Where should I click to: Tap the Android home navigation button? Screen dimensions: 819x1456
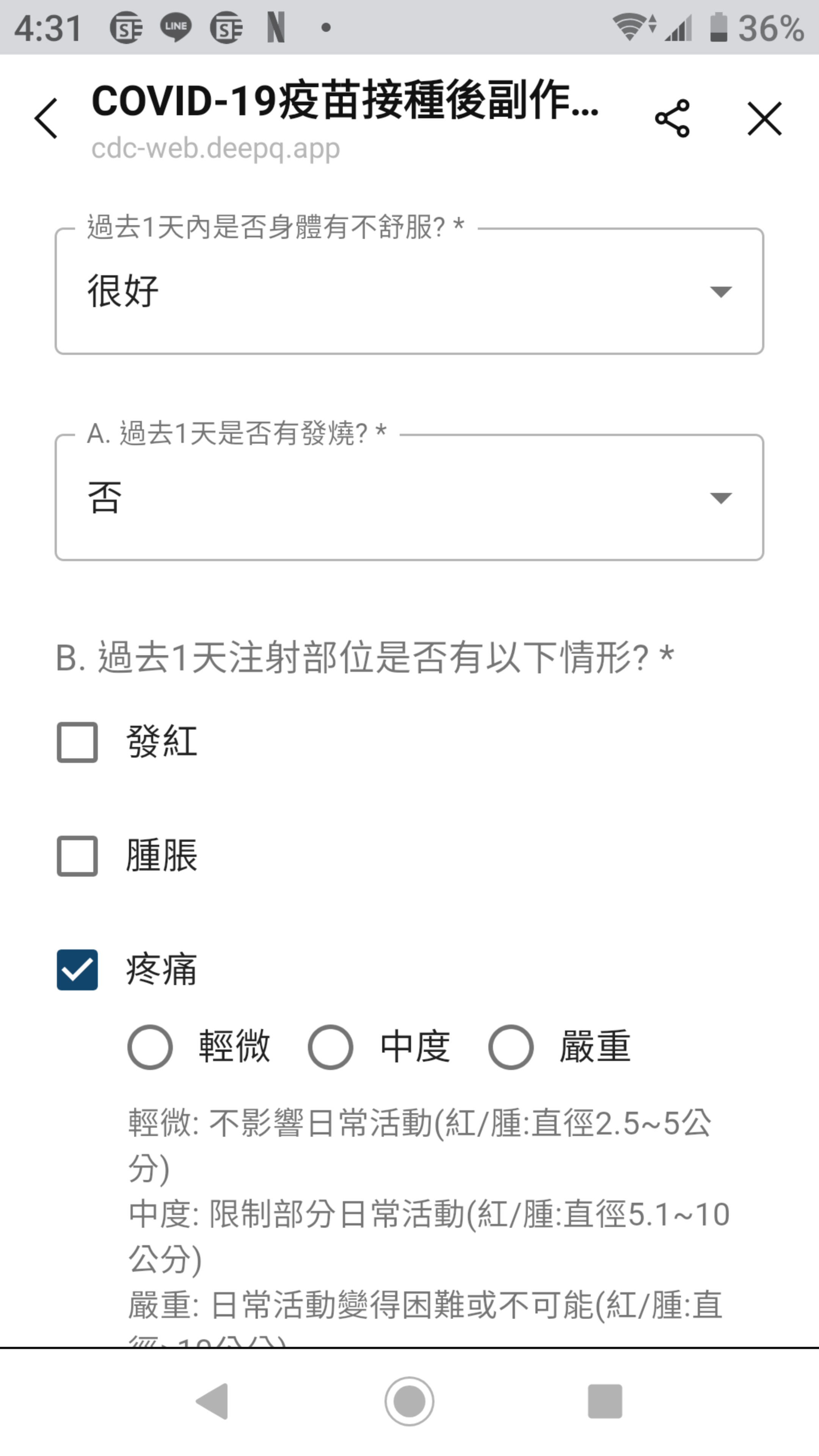(x=409, y=1401)
